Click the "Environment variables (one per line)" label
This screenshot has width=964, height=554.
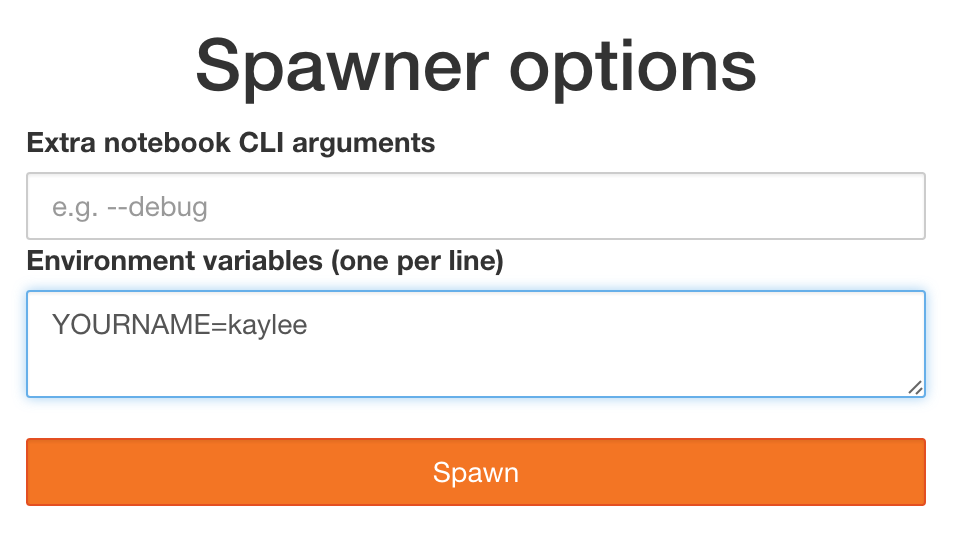point(265,261)
